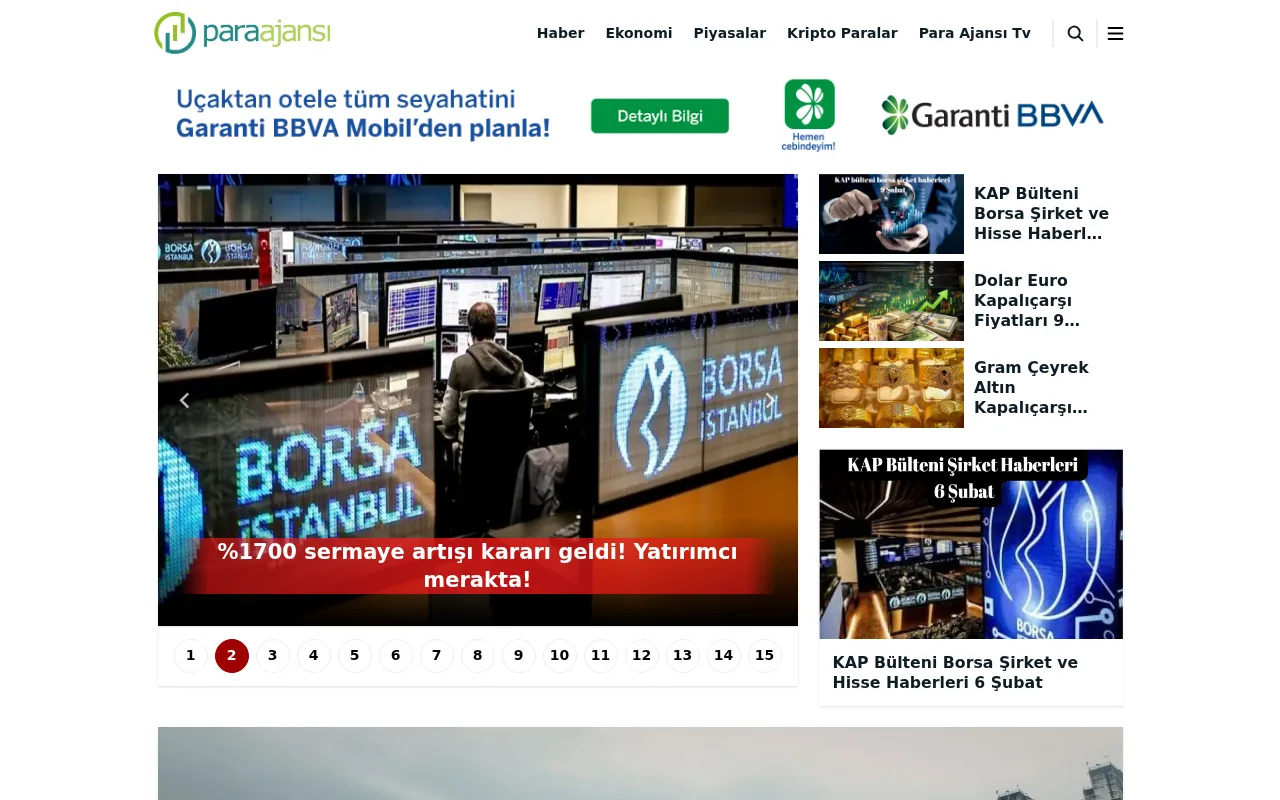Select slide 1 in the carousel pagination
This screenshot has height=800, width=1280.
tap(190, 655)
